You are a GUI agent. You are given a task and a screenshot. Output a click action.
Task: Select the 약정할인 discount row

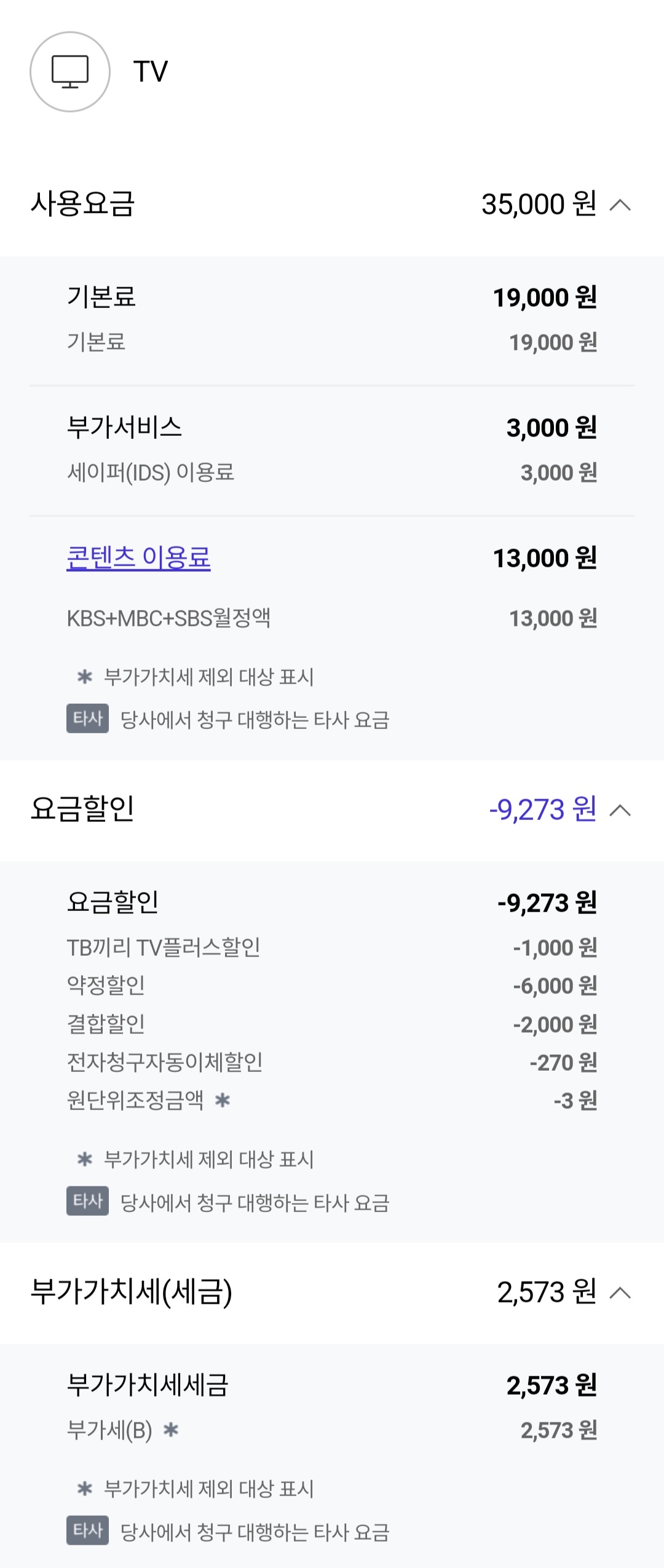(x=106, y=986)
